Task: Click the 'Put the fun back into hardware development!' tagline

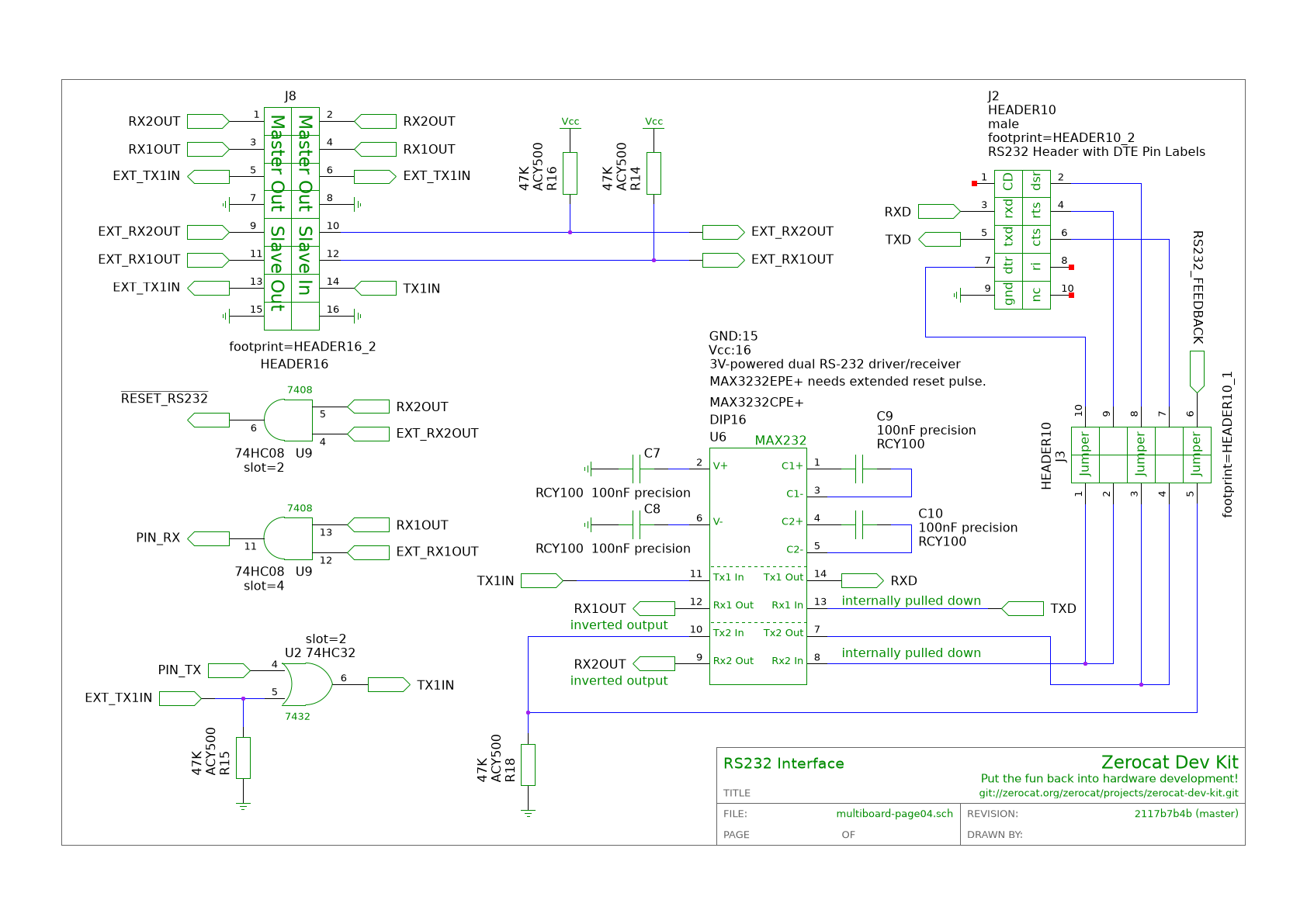Action: tap(1109, 779)
